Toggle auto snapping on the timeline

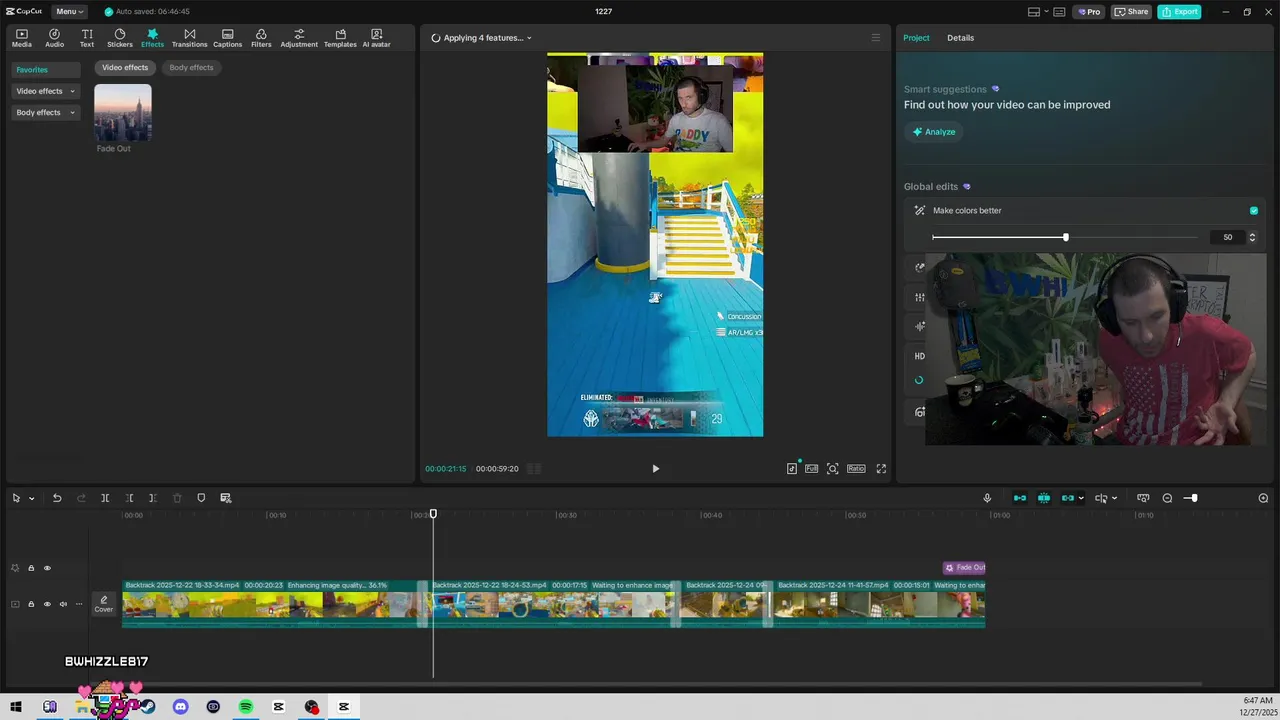1044,498
